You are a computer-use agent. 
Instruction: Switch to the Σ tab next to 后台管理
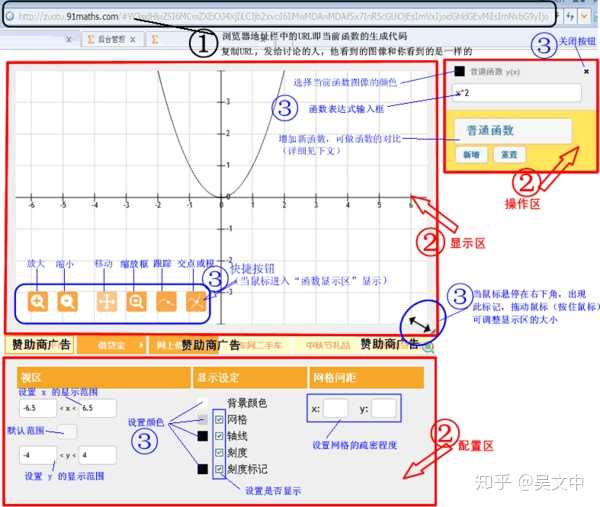[x=155, y=39]
